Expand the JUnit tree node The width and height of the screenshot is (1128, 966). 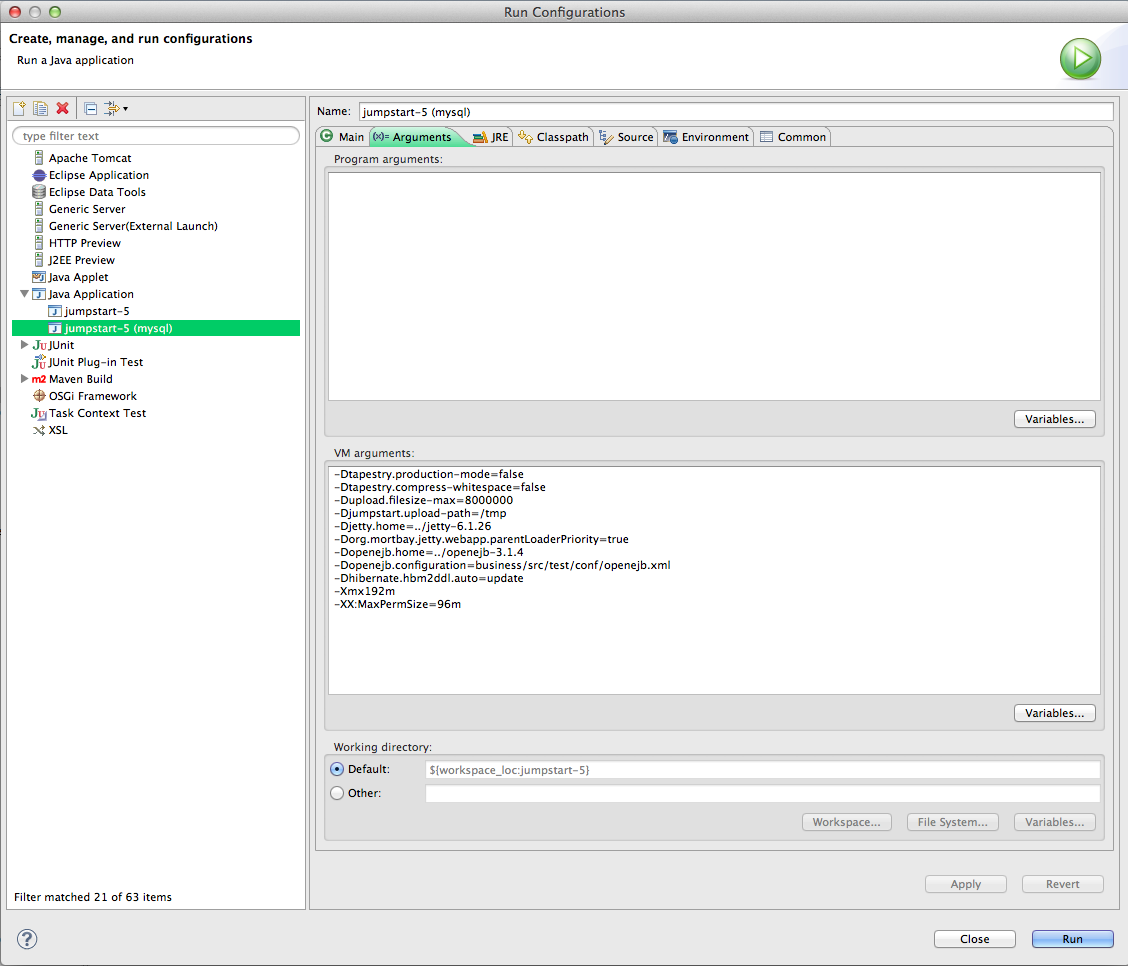(25, 345)
